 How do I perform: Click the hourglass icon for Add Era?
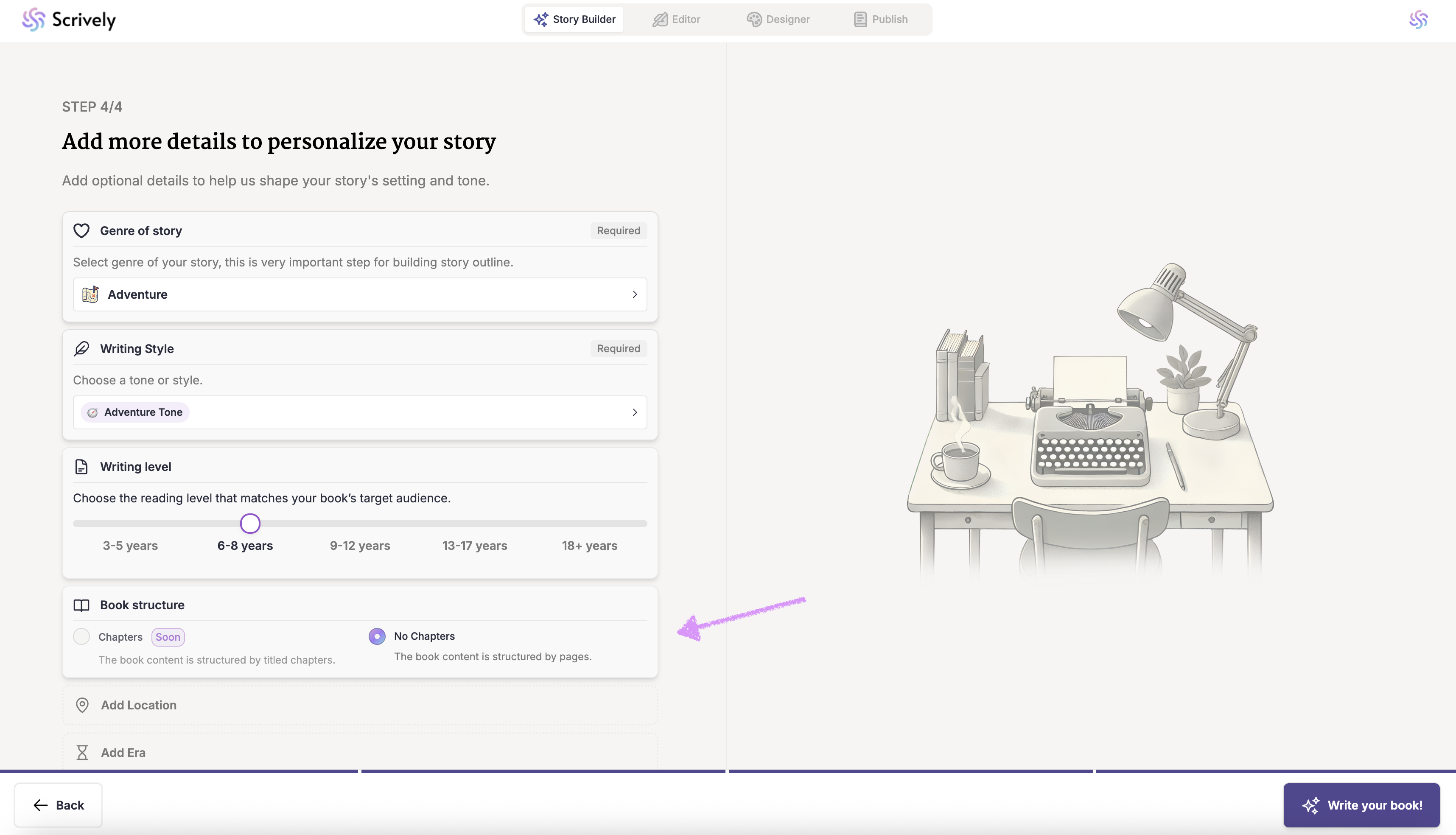click(x=82, y=752)
